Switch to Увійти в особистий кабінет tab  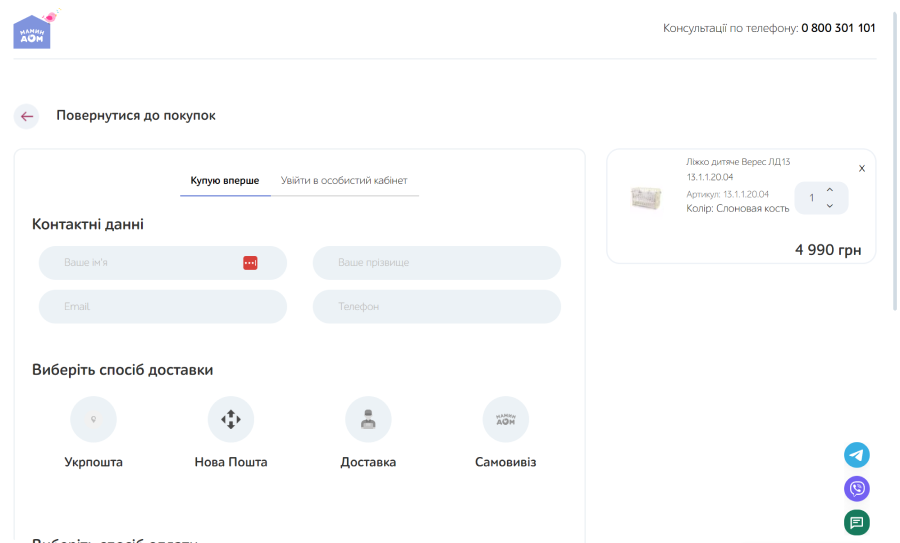344,181
